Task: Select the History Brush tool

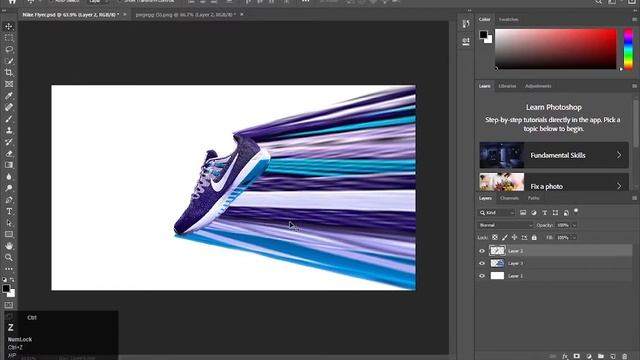Action: point(9,142)
